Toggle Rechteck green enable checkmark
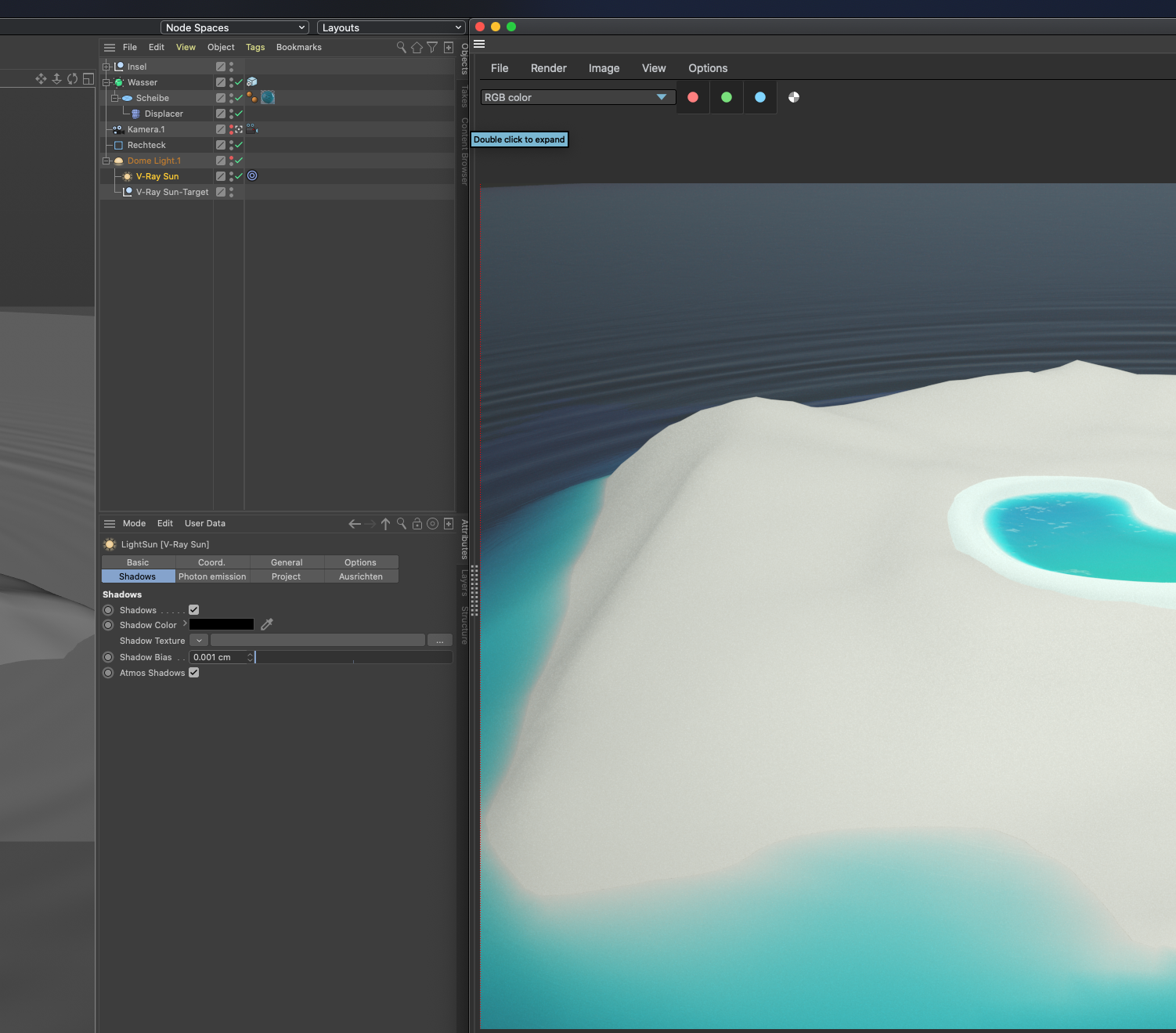 tap(239, 145)
